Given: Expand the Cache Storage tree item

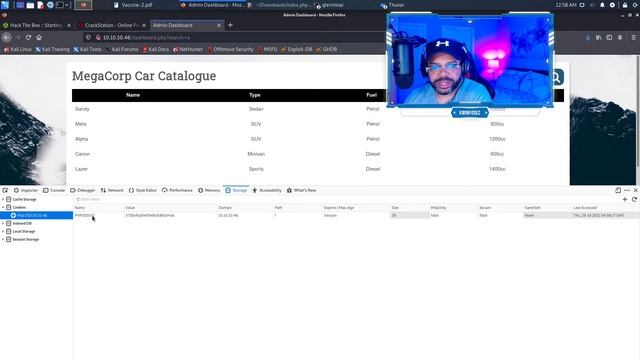Looking at the screenshot, I should pos(3,200).
